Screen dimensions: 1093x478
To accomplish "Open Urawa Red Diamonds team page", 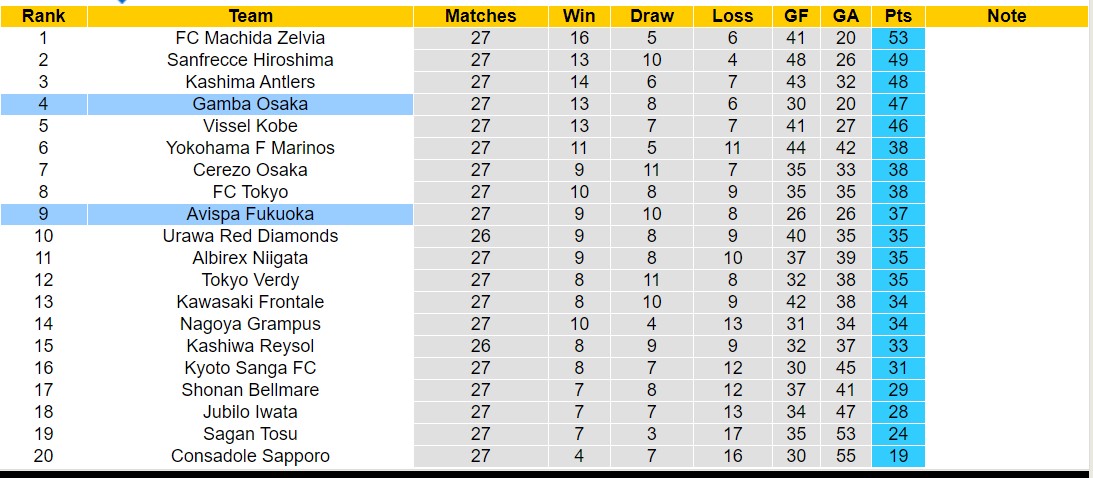I will point(250,236).
